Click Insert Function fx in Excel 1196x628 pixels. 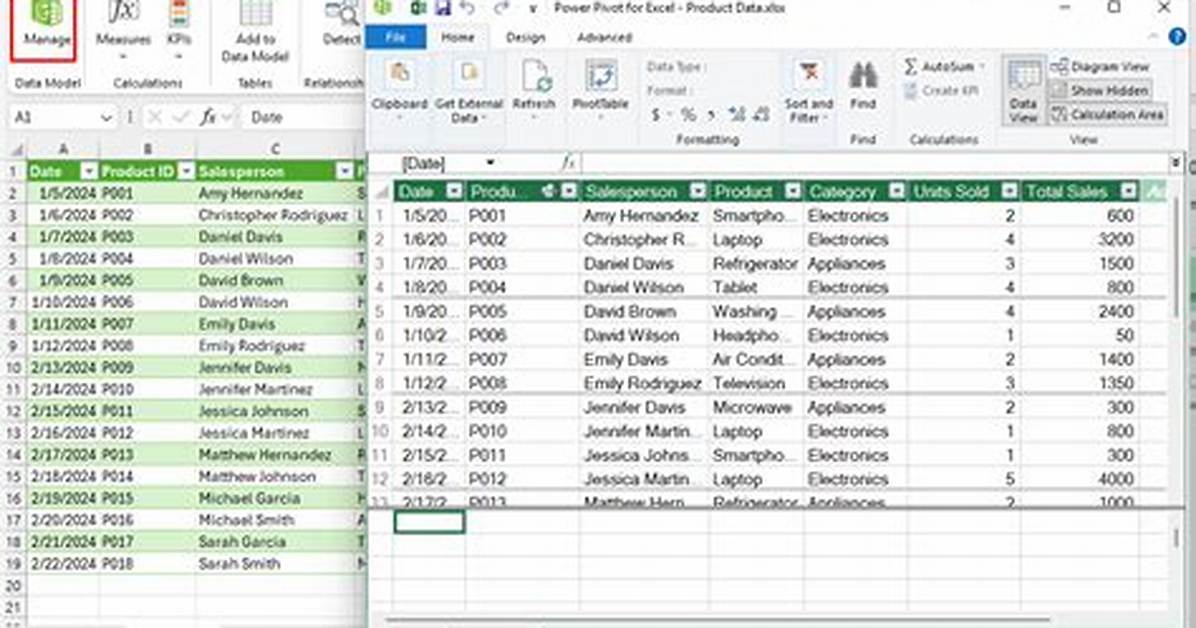(208, 118)
